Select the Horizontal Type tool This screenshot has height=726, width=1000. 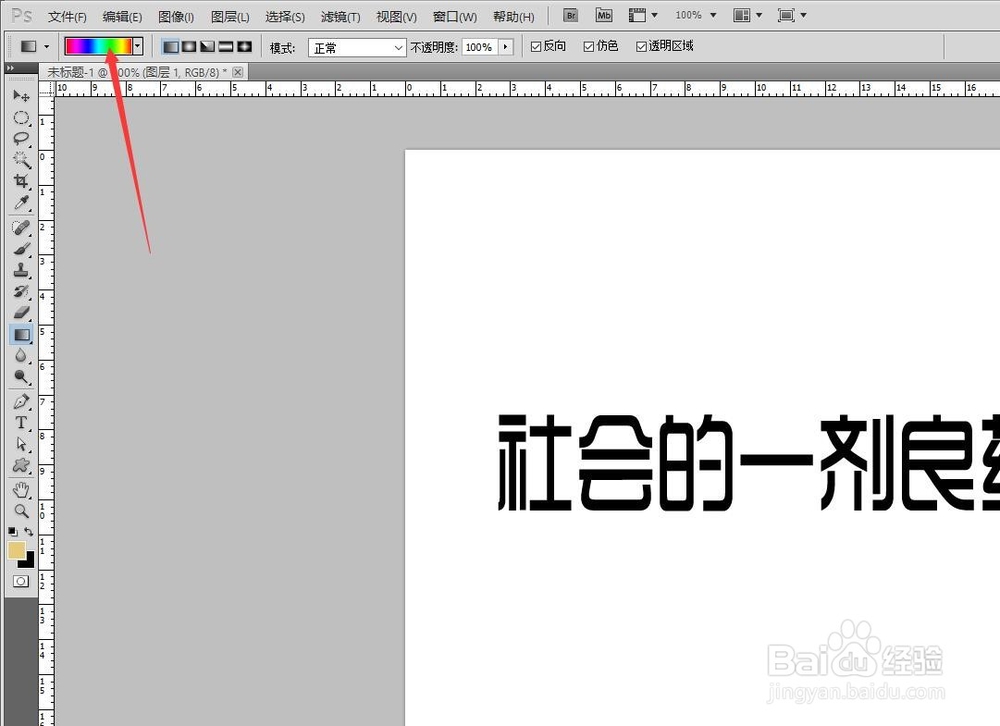coord(22,423)
